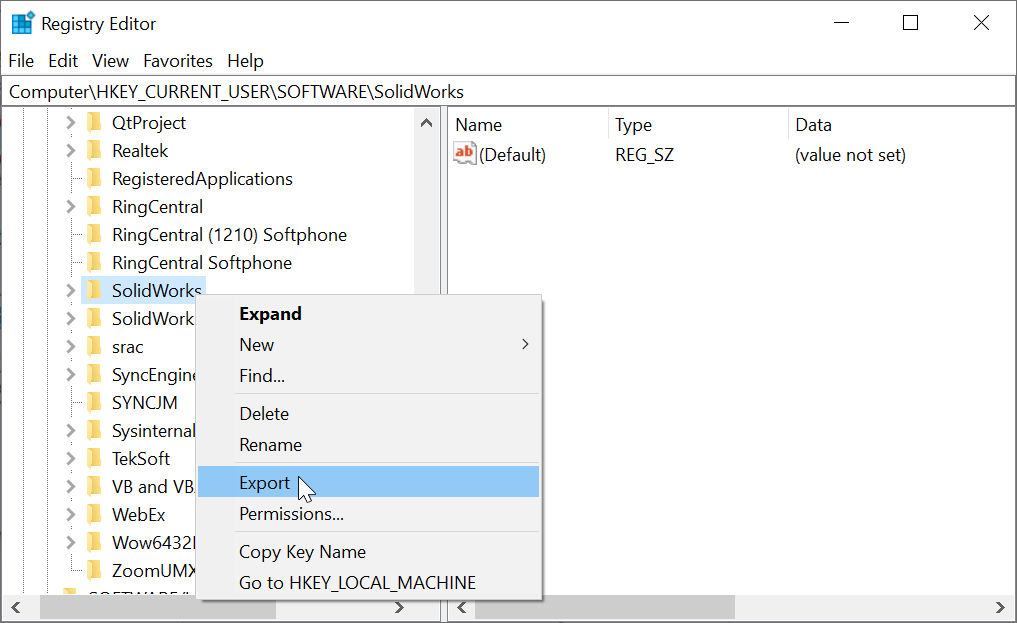
Task: Select Rename in the context menu
Action: tap(269, 445)
